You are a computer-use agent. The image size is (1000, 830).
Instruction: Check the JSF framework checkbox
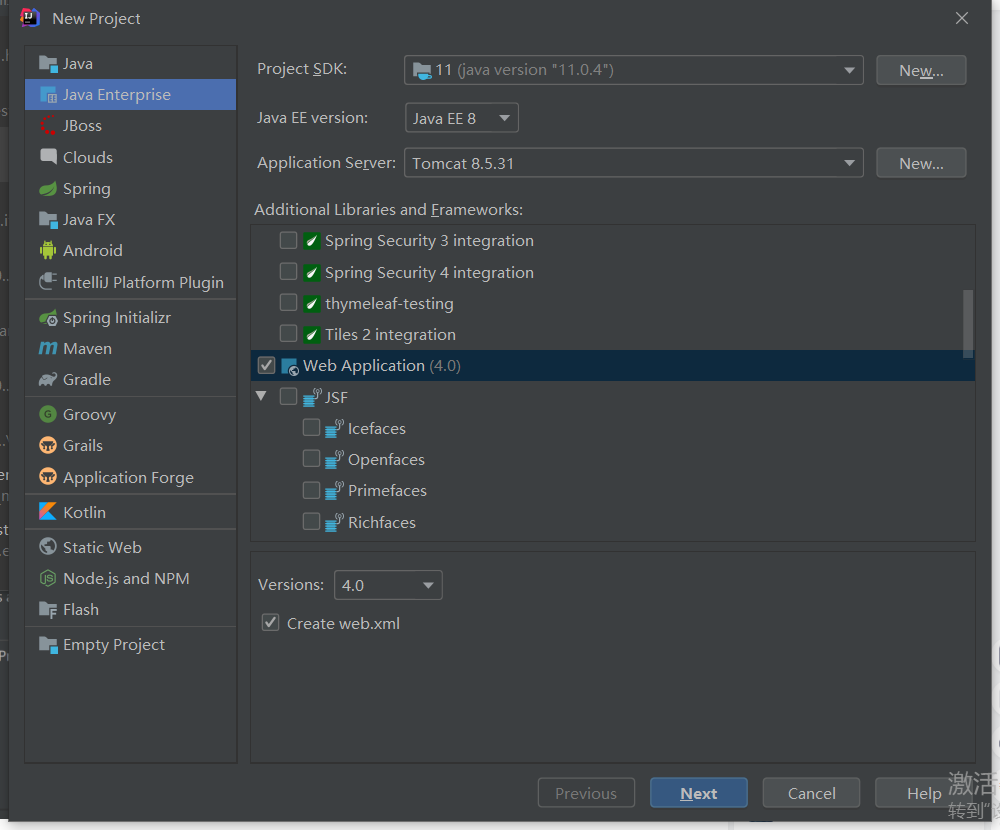(288, 397)
